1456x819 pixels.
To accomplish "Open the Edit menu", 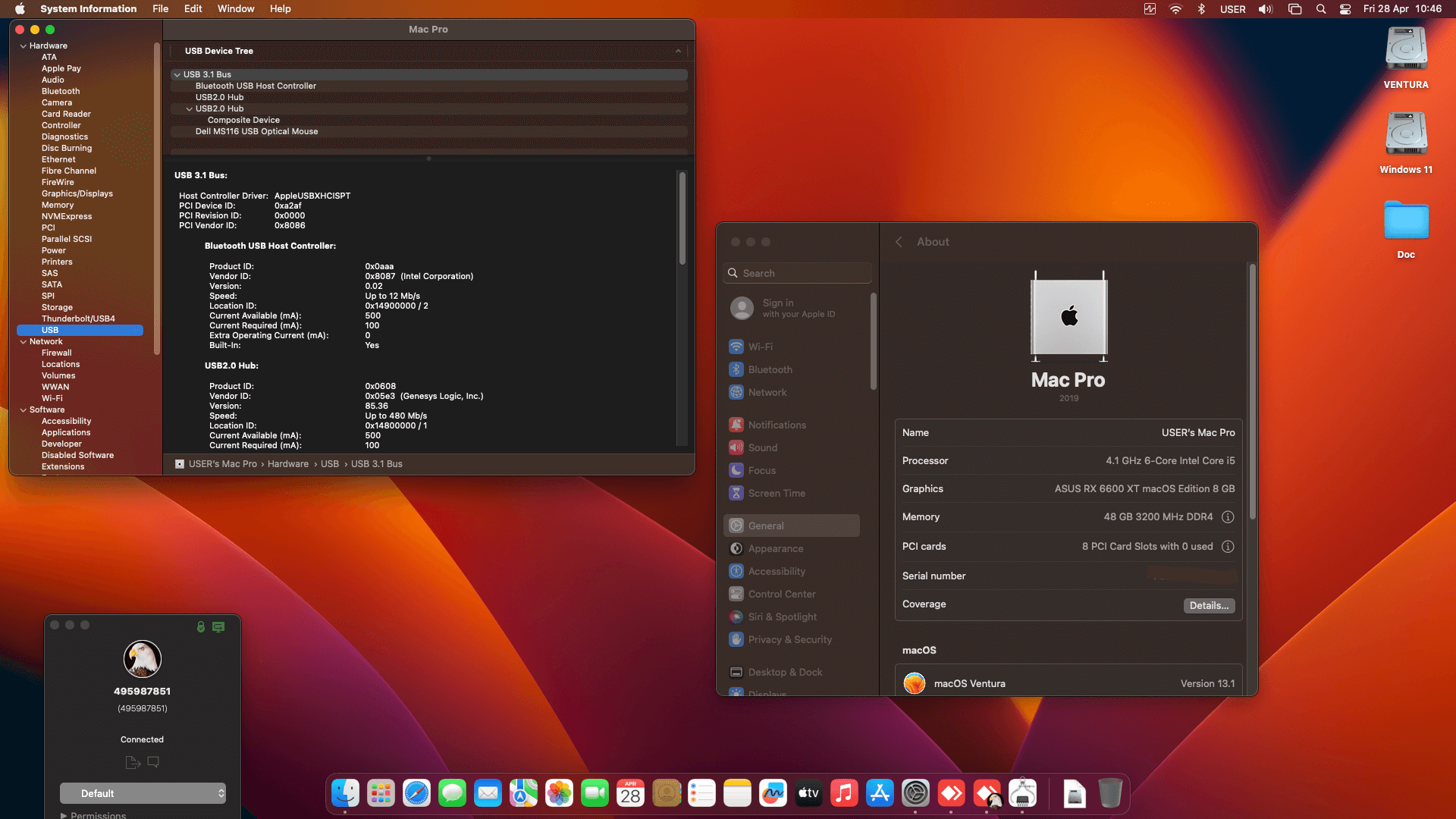I will click(193, 9).
